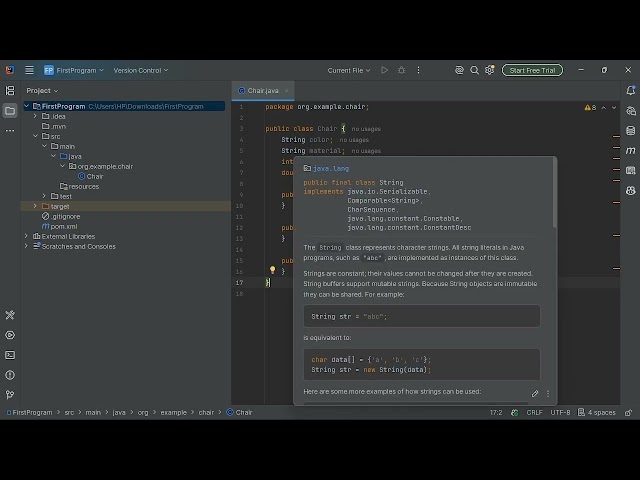Click the example breadcrumb segment
640x480 pixels.
[x=173, y=412]
